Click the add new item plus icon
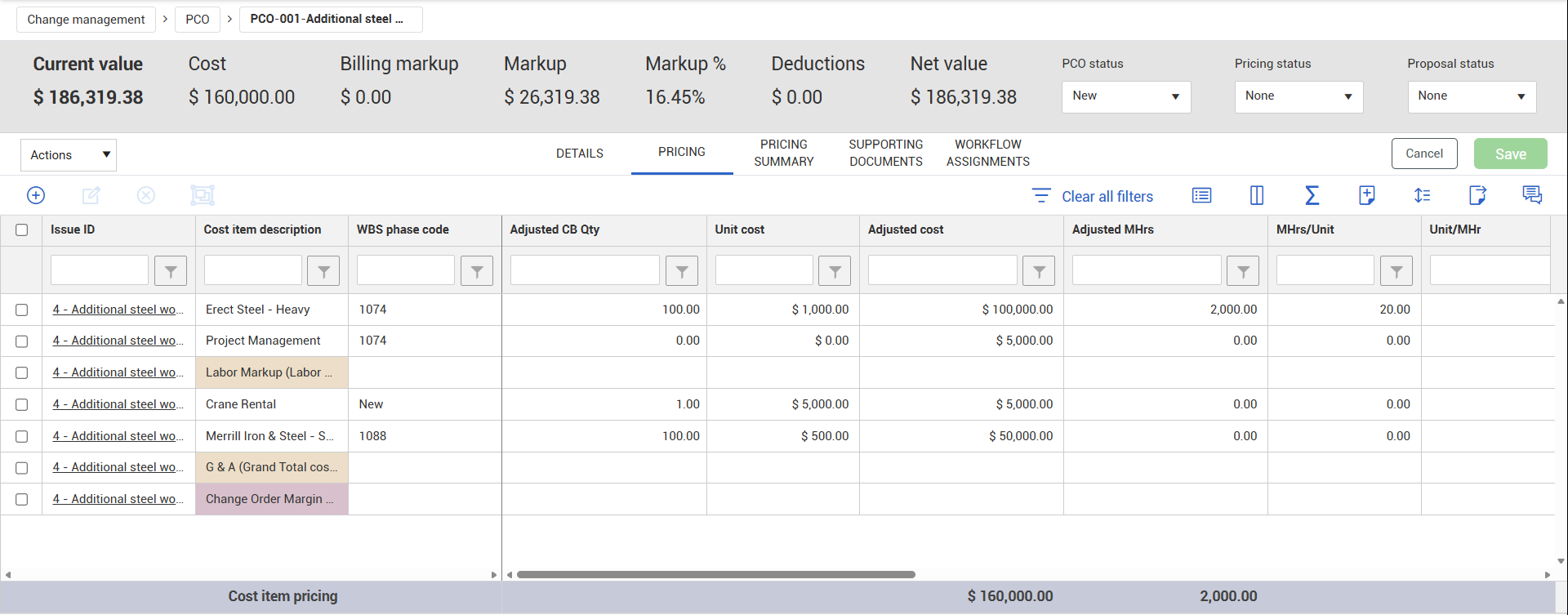 coord(36,195)
